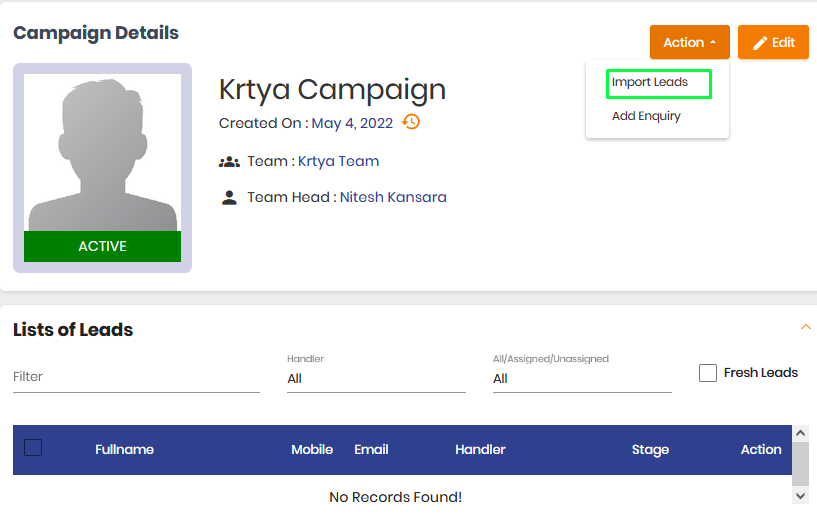Click the Email column header
The image size is (817, 516).
[372, 450]
